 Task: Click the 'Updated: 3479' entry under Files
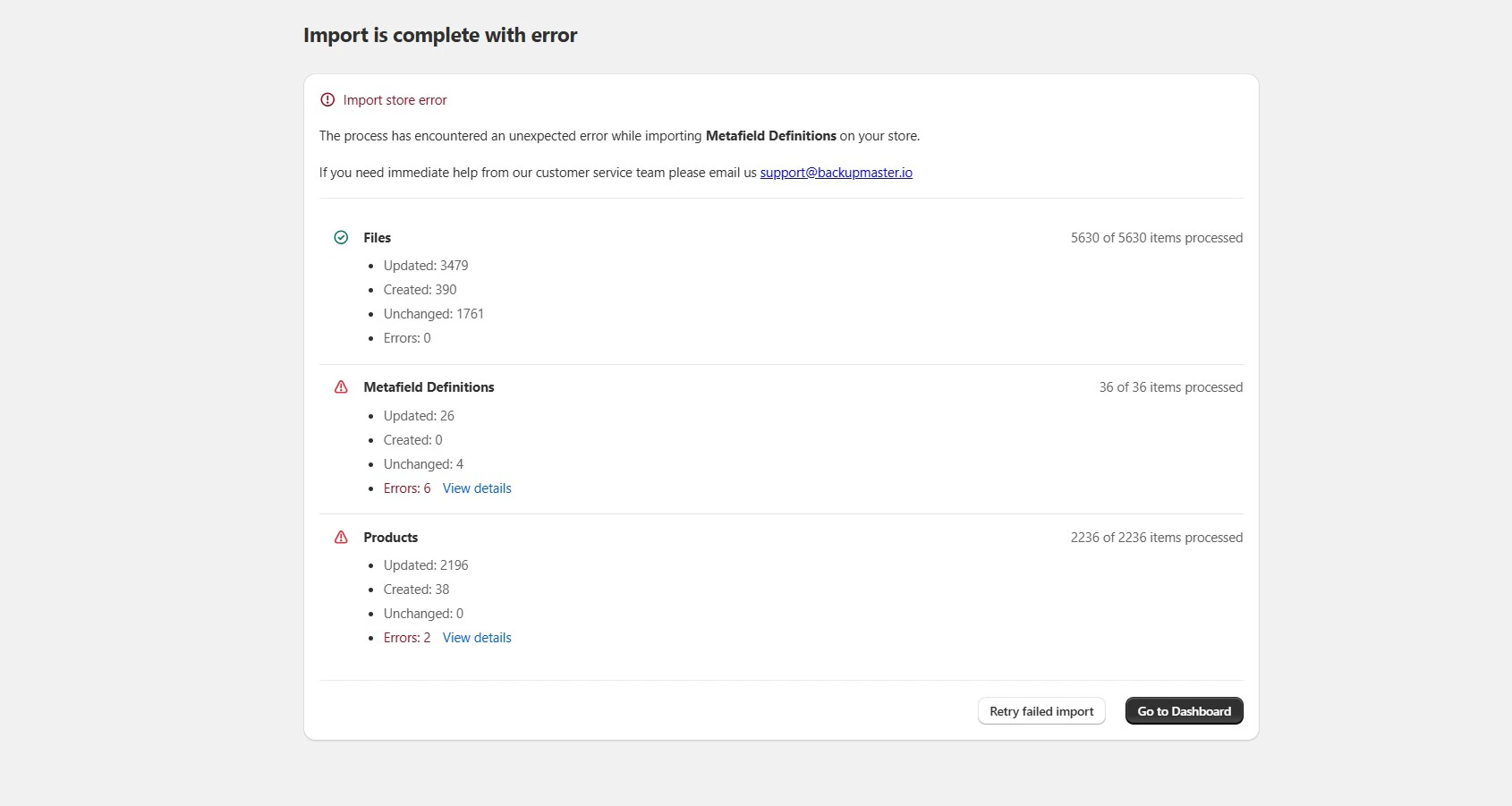[426, 266]
